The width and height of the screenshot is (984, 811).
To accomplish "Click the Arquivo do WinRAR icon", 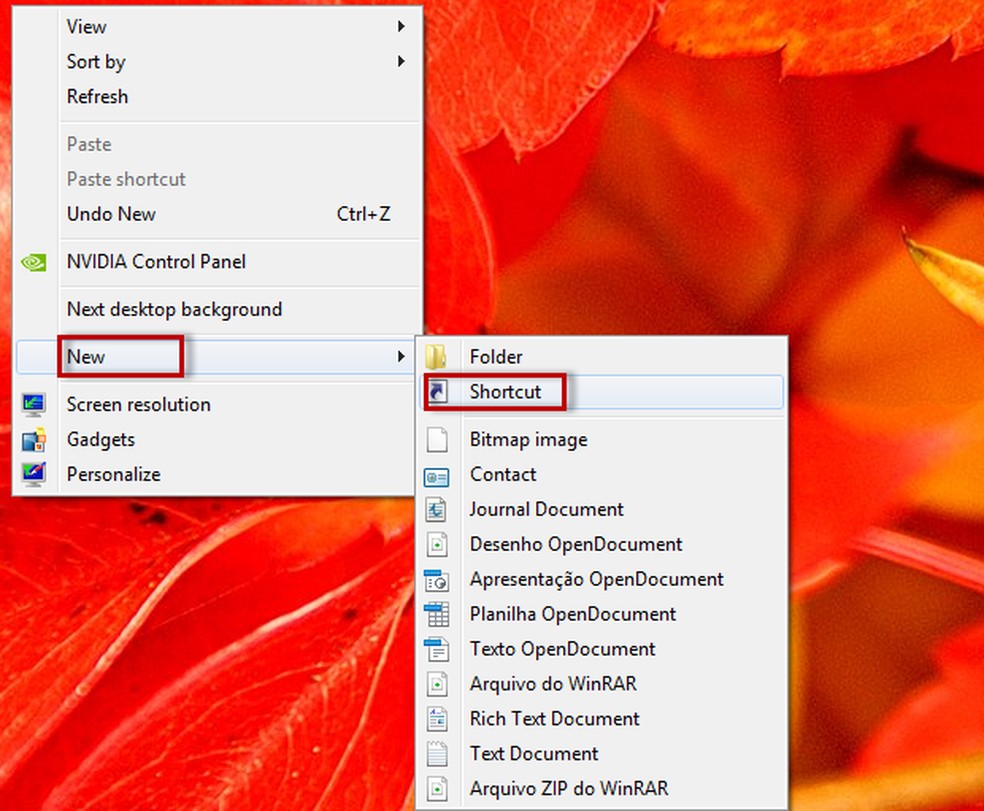I will [437, 684].
